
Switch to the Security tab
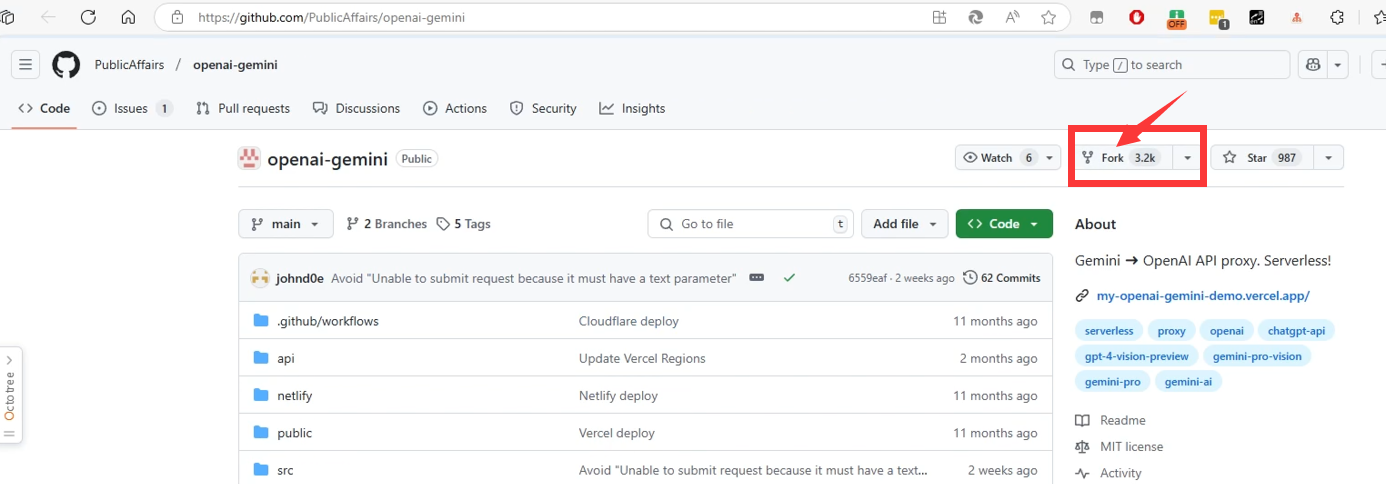click(543, 108)
